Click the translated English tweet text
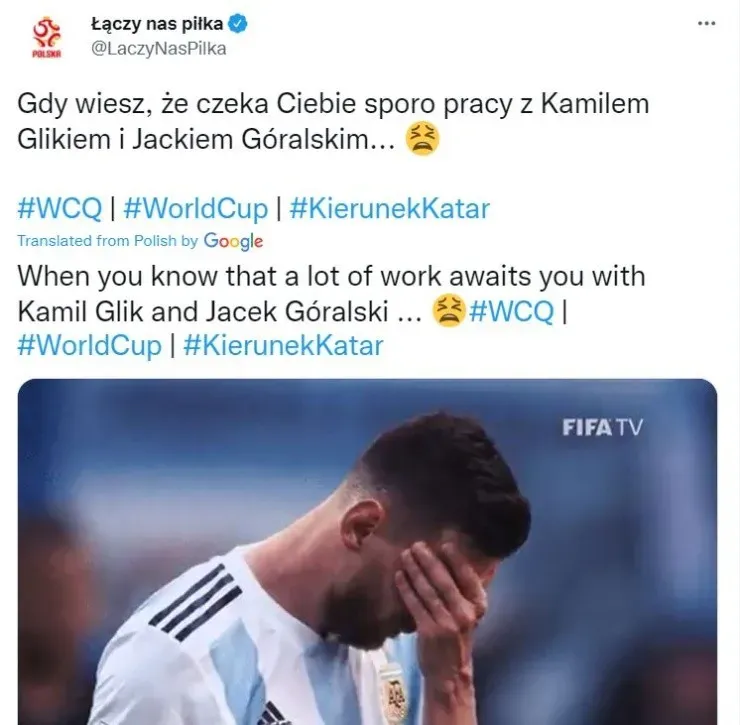Screen dimensions: 740x725 tap(331, 294)
